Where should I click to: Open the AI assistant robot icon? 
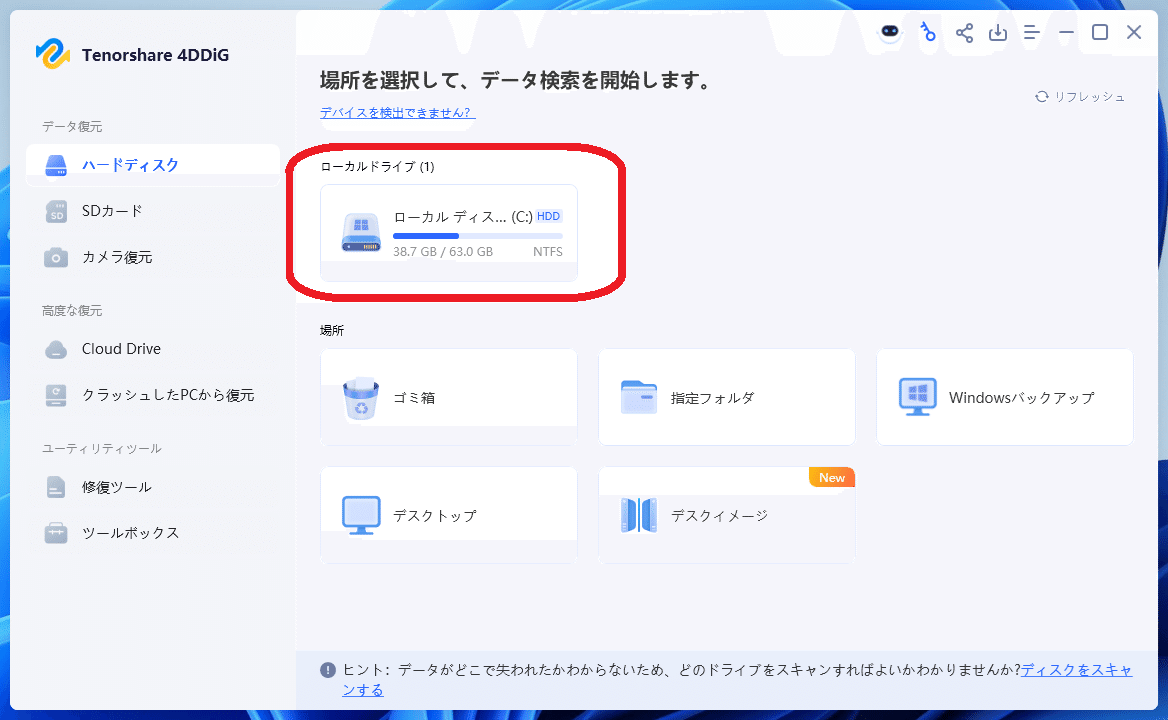(889, 33)
